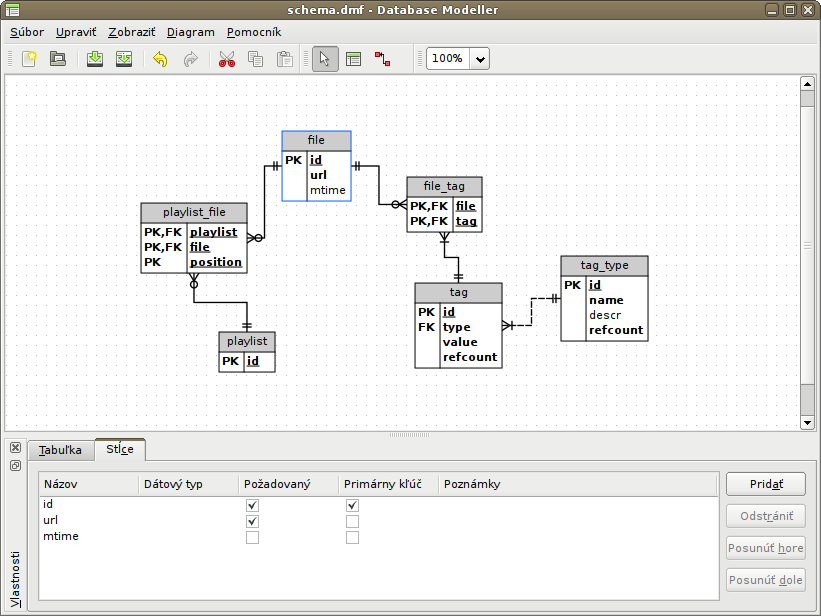The image size is (821, 616).
Task: Click the Paste clipboard icon
Action: (284, 59)
